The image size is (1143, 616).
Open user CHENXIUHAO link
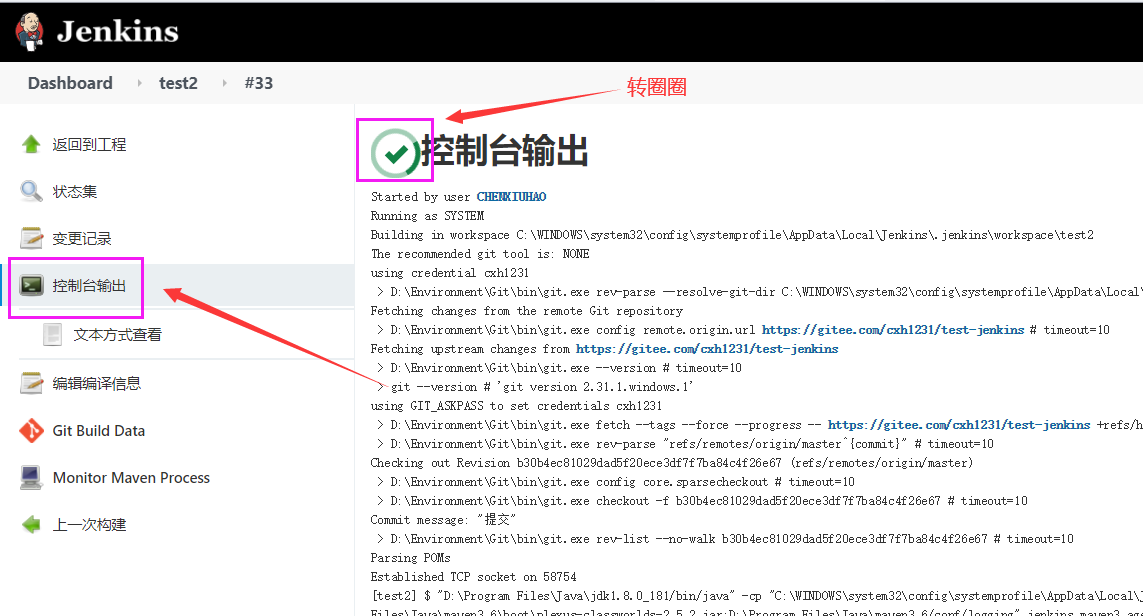[x=511, y=197]
